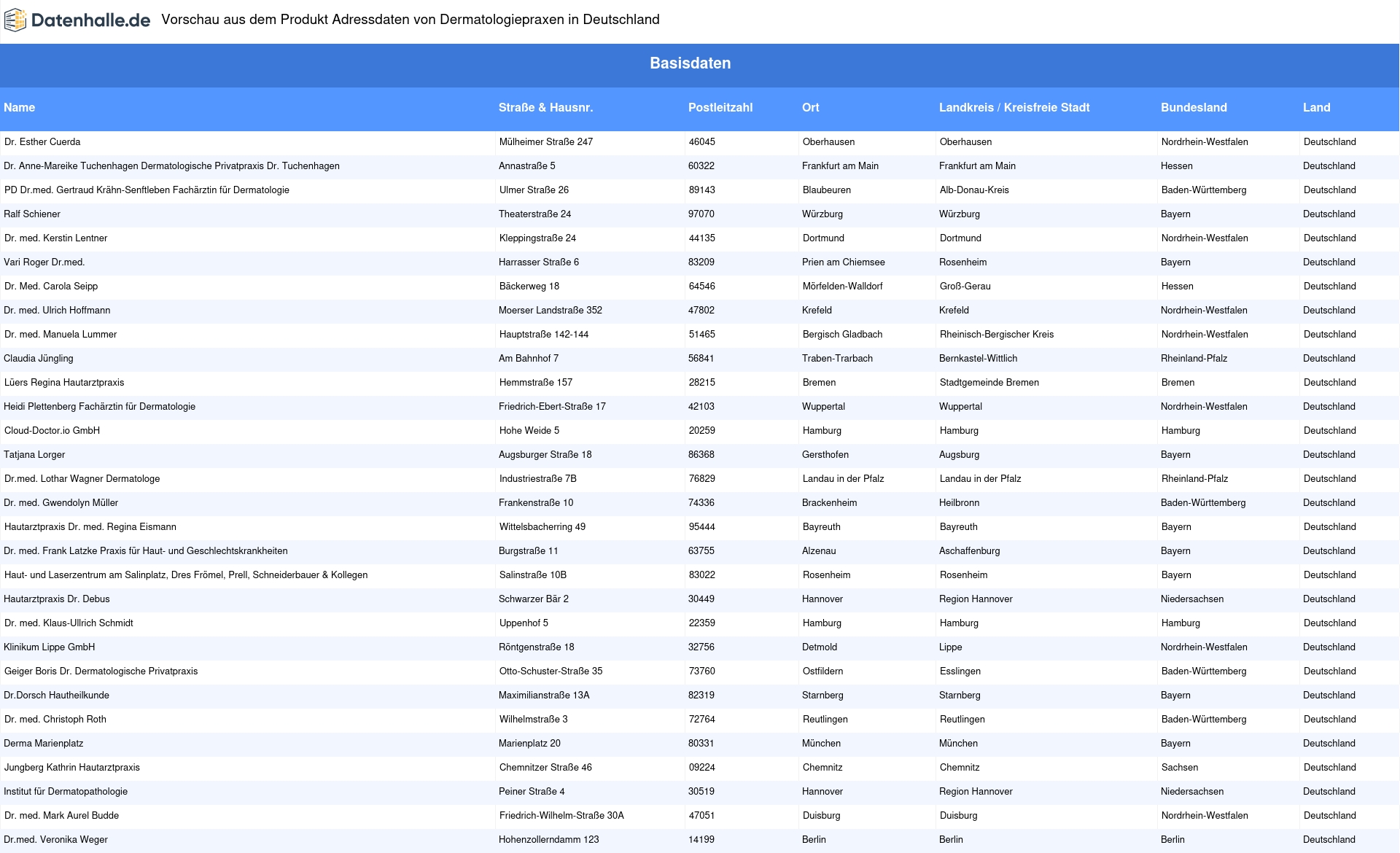
Task: Click the Datenhalle.de logo
Action: (x=77, y=20)
